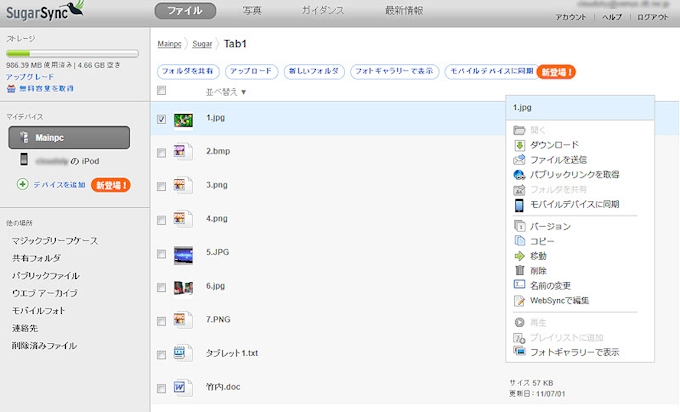
Task: Tick the select-all checkbox in header
Action: coord(162,91)
